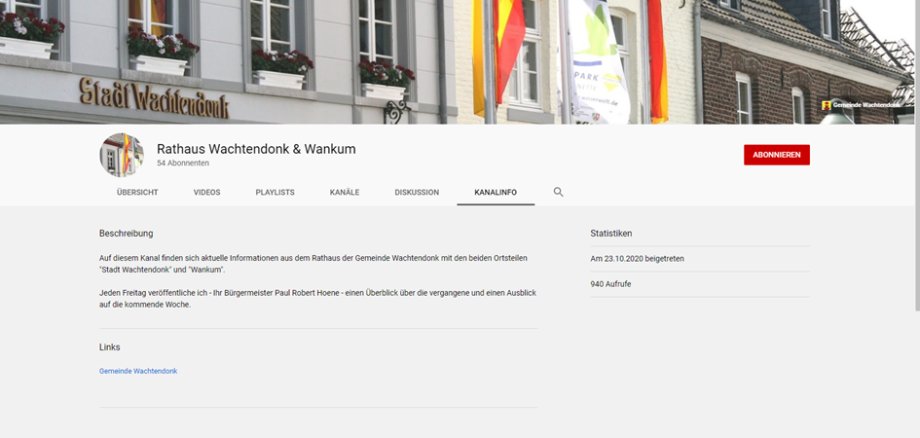
Task: Open the PLAYLISTS tab
Action: [275, 192]
